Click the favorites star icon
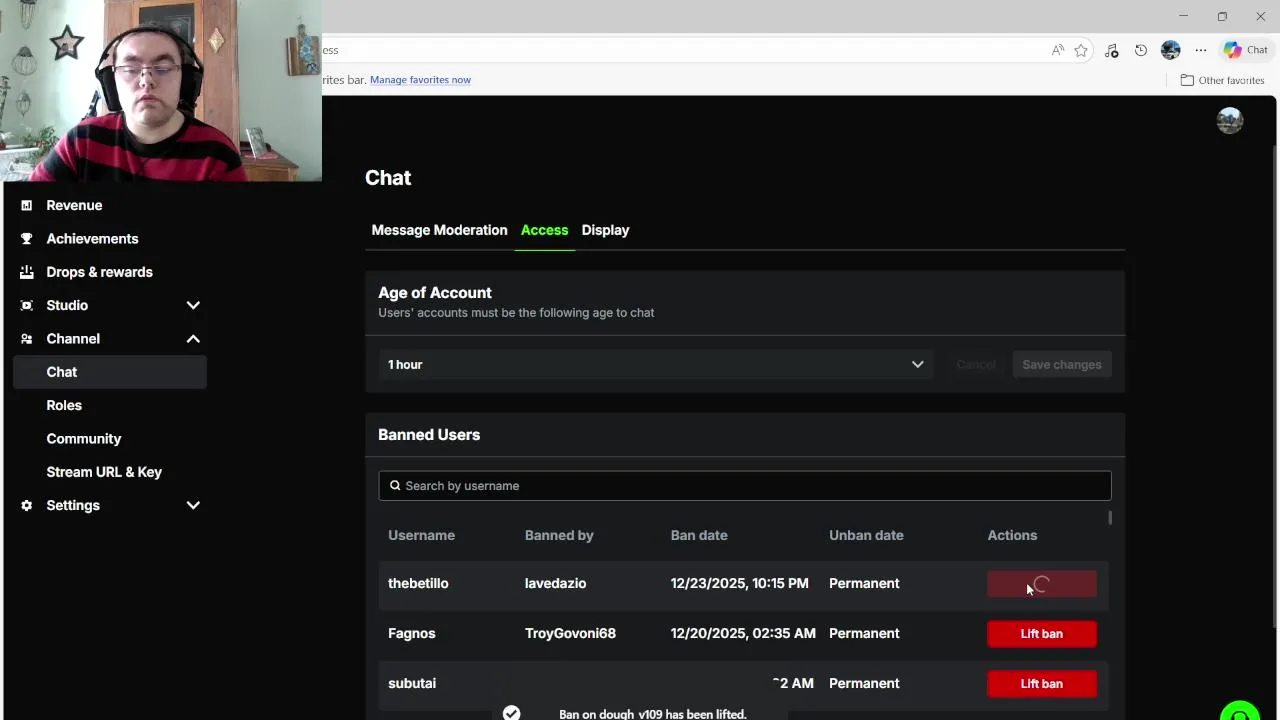Viewport: 1280px width, 720px height. point(1081,50)
